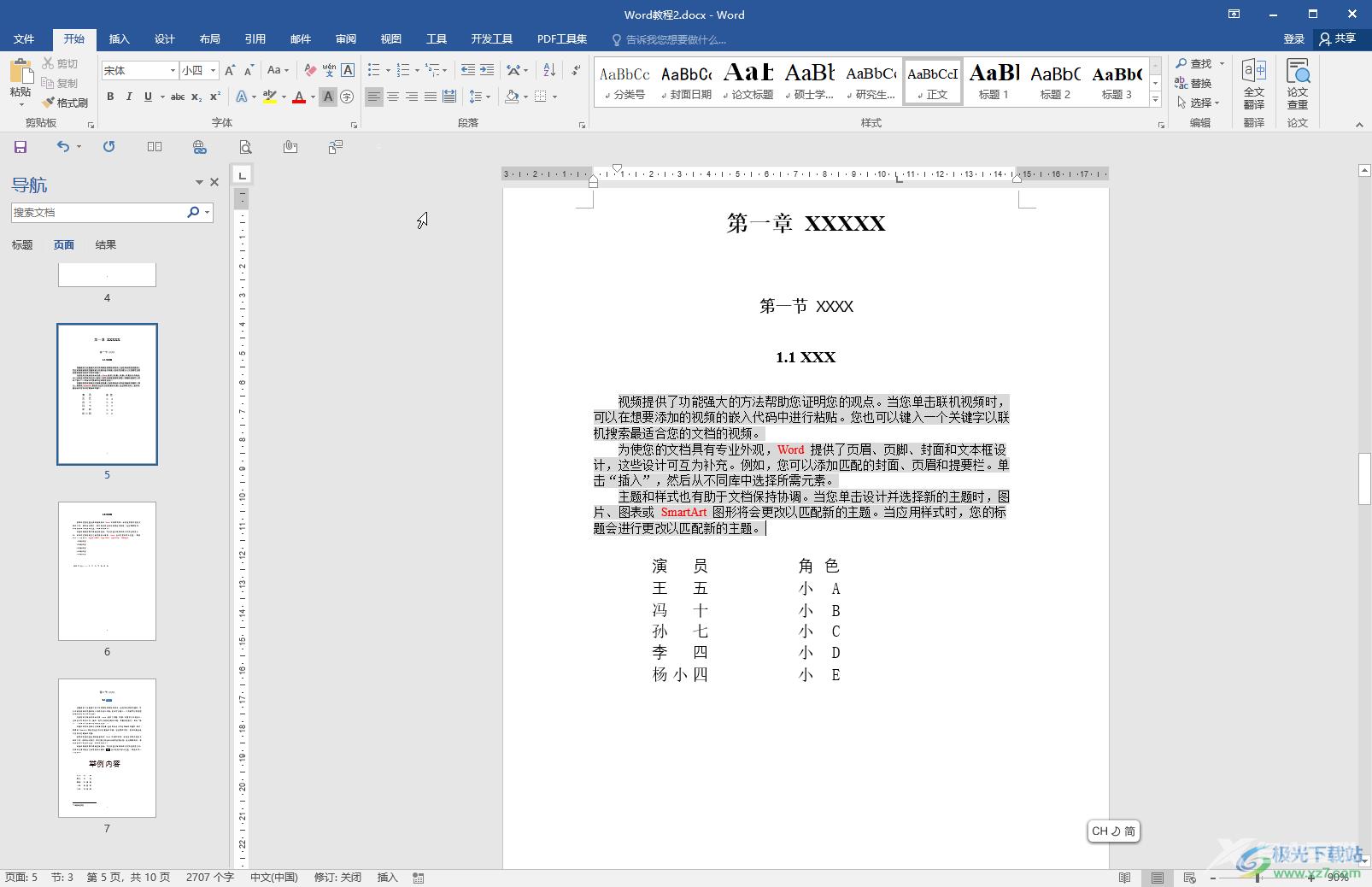Switch to the 审阅 (Review) ribbon tab
The height and width of the screenshot is (887, 1372).
tap(346, 39)
